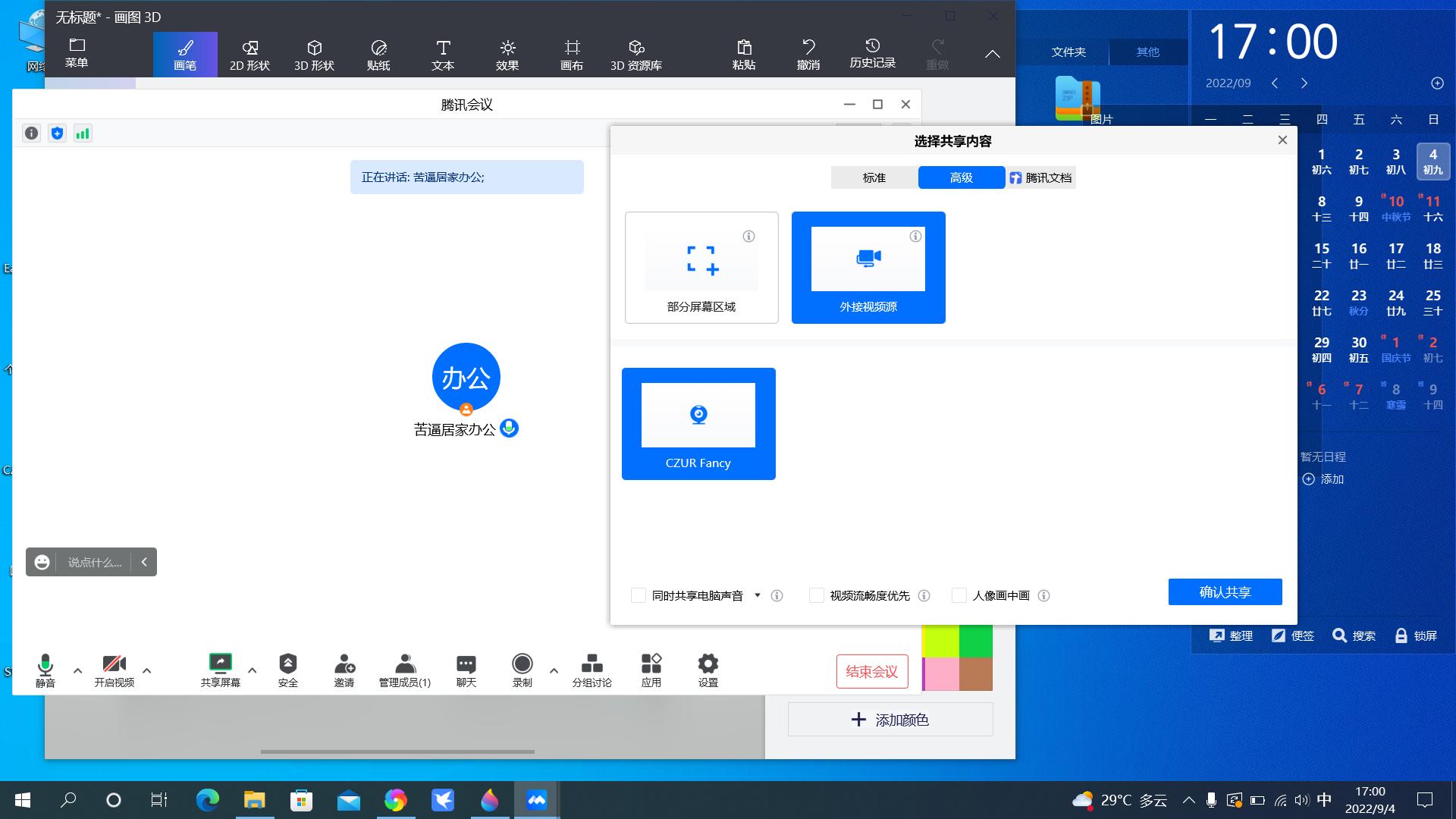Check video fluency priority option
The image size is (1456, 819).
click(817, 595)
